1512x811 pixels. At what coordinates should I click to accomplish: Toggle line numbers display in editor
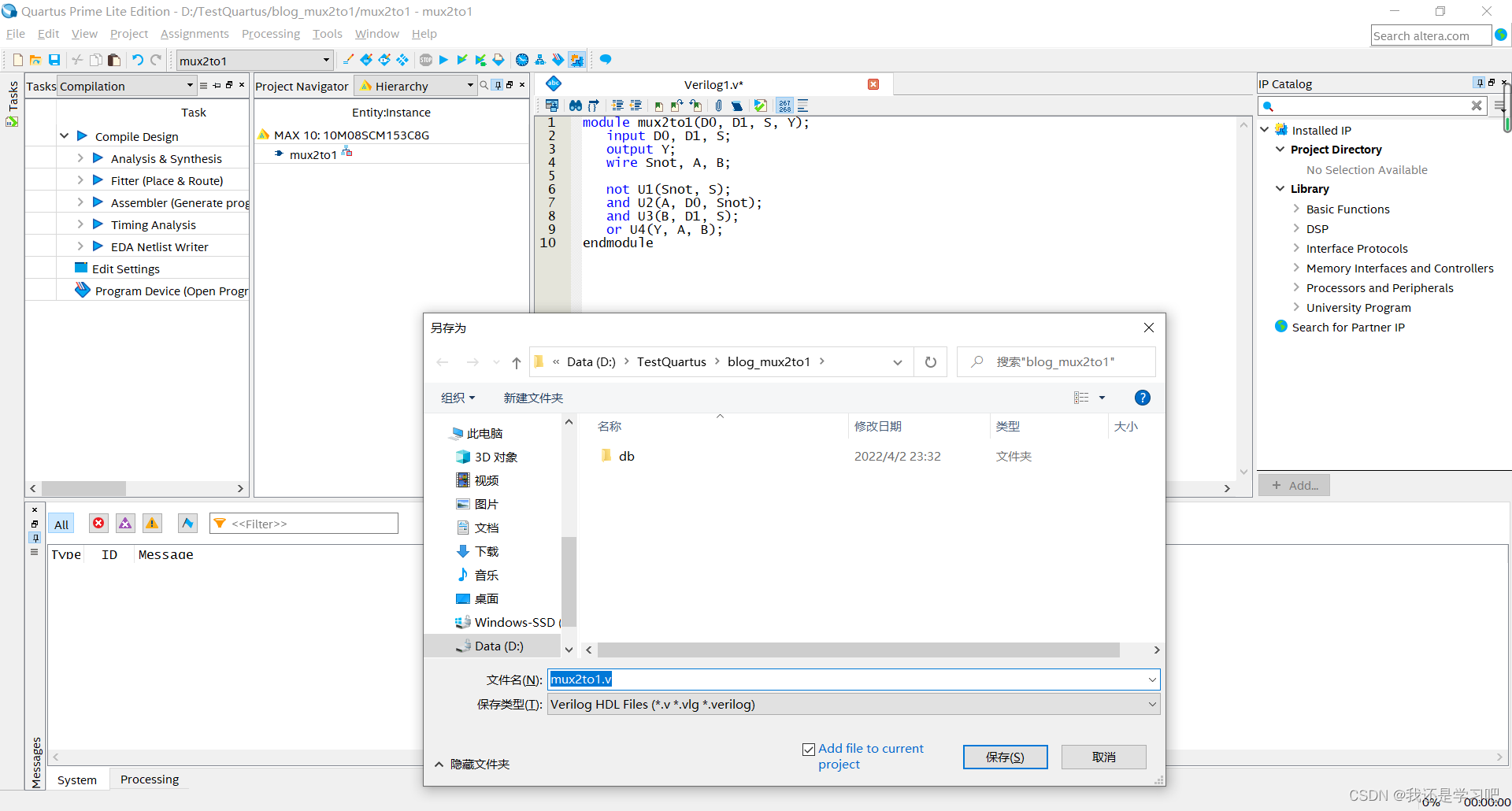pyautogui.click(x=784, y=106)
